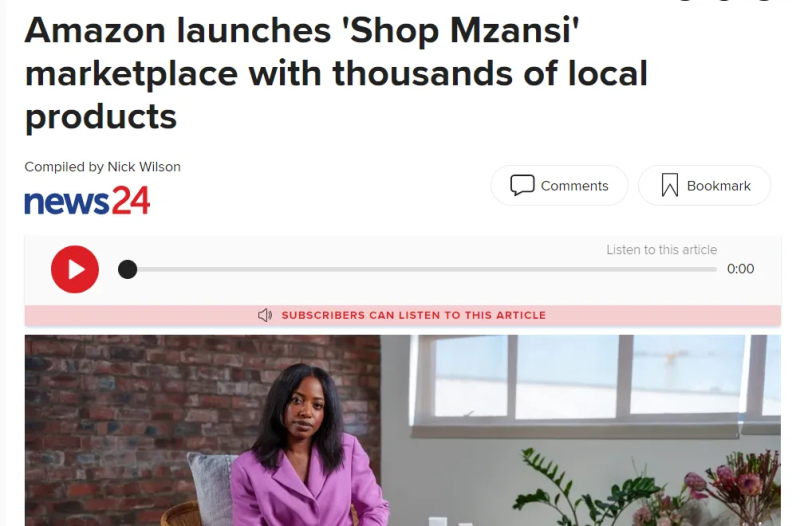Viewport: 800px width, 526px height.
Task: Click the red '24' in the logo
Action: [x=131, y=200]
